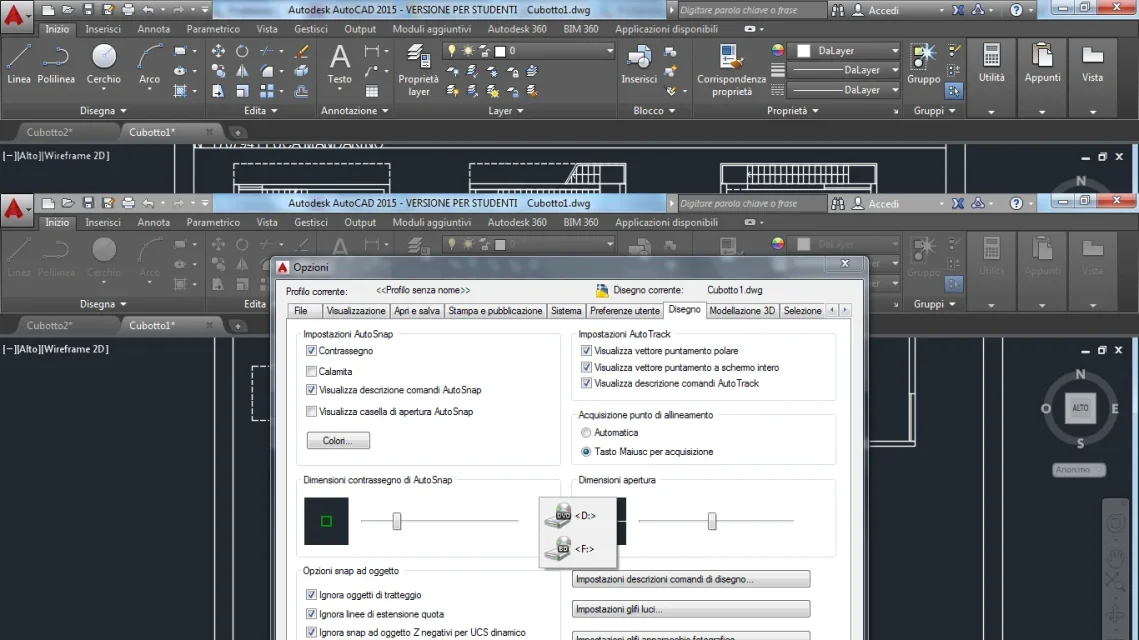Enable Visualizza casella di apertura AutoSnap
The image size is (1139, 640).
pyautogui.click(x=312, y=412)
